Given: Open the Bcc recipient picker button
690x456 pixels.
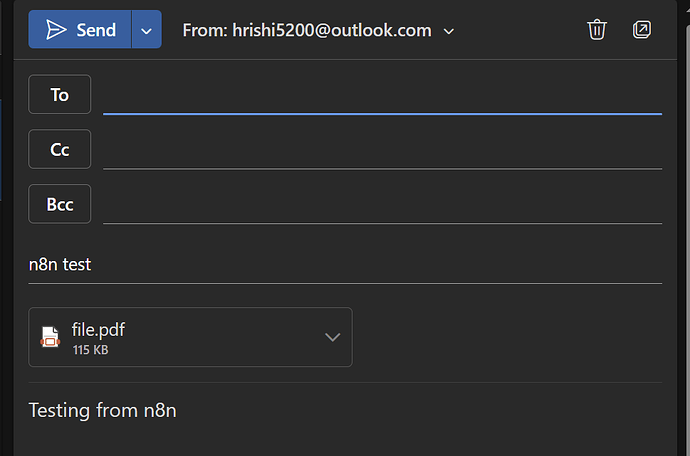Looking at the screenshot, I should click(x=60, y=204).
